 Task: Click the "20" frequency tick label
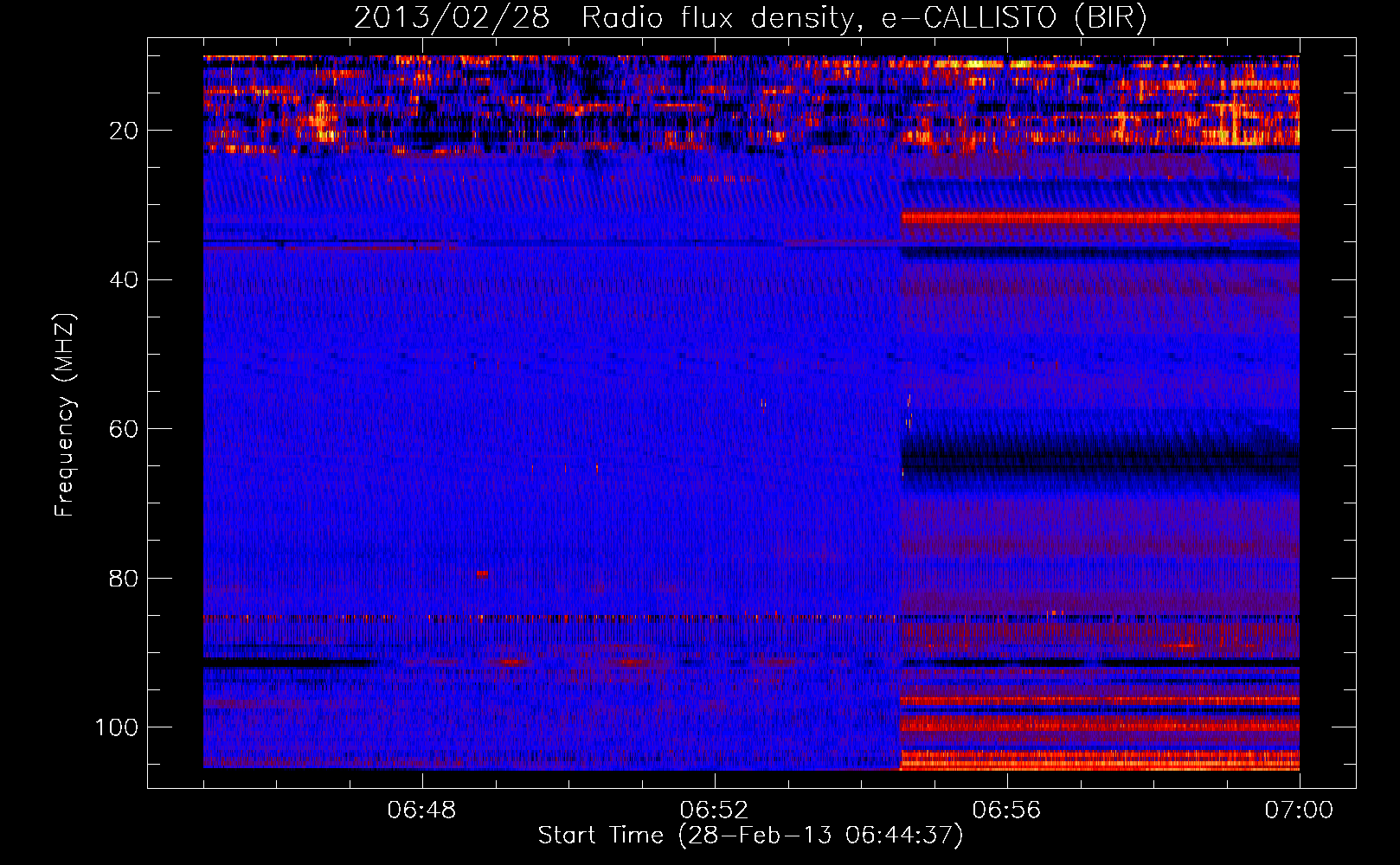[x=124, y=131]
